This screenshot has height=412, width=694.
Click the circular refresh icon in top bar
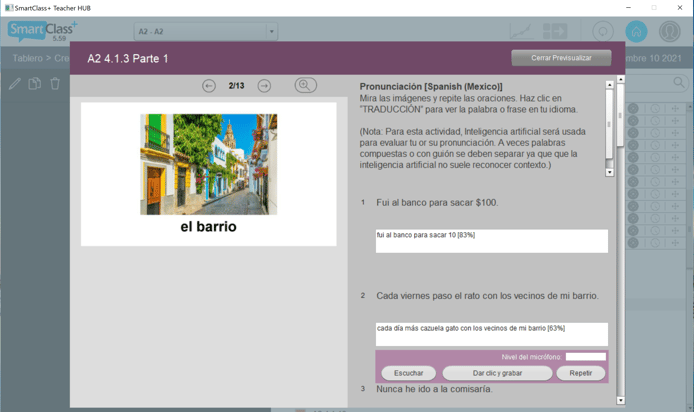[603, 31]
